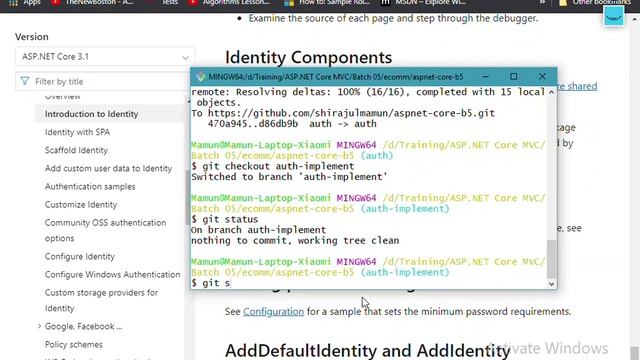
Task: Open Add custom user data to Identity
Action: pyautogui.click(x=108, y=168)
